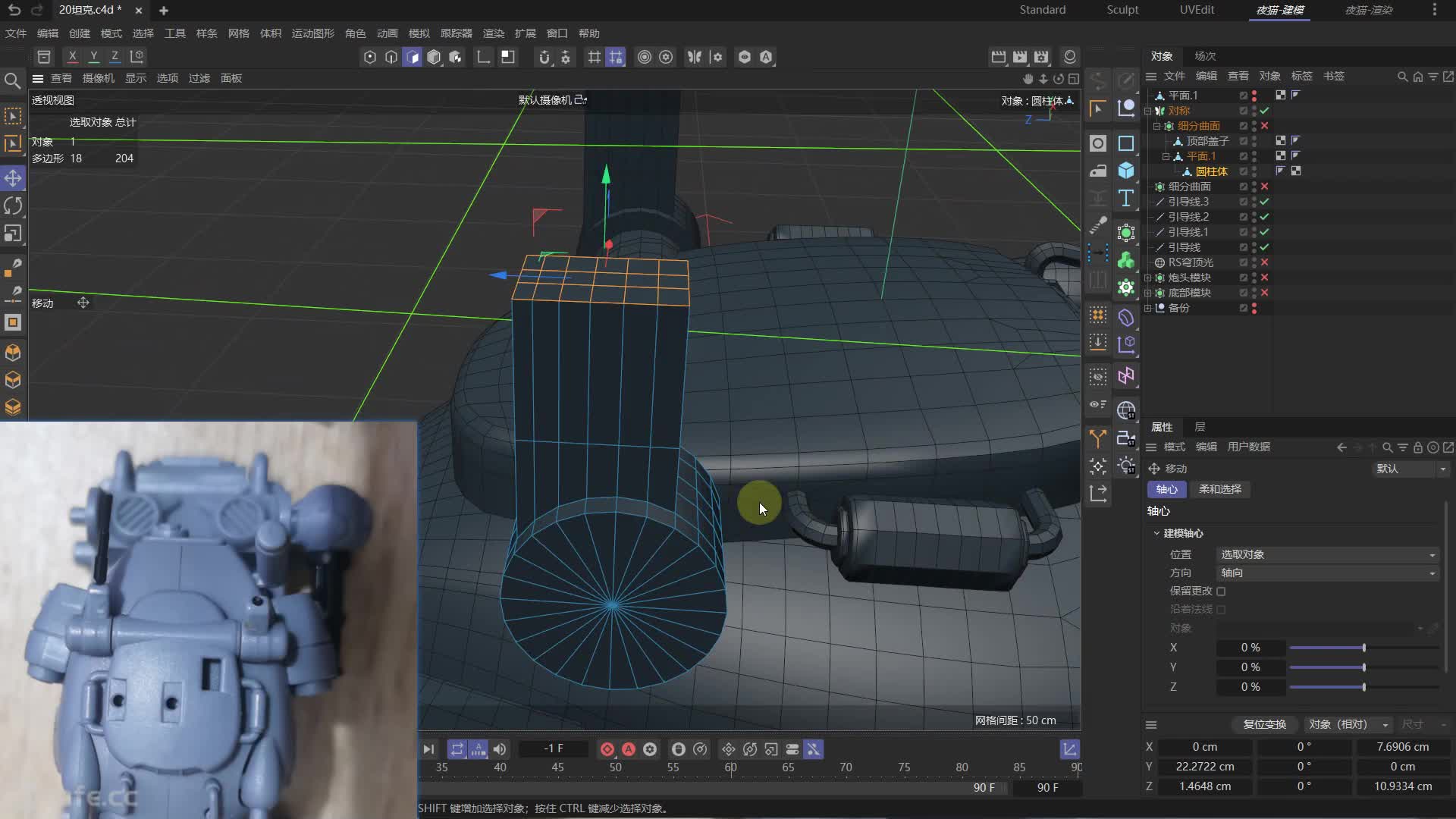
Task: Toggle timeline sound speaker icon
Action: [x=500, y=749]
